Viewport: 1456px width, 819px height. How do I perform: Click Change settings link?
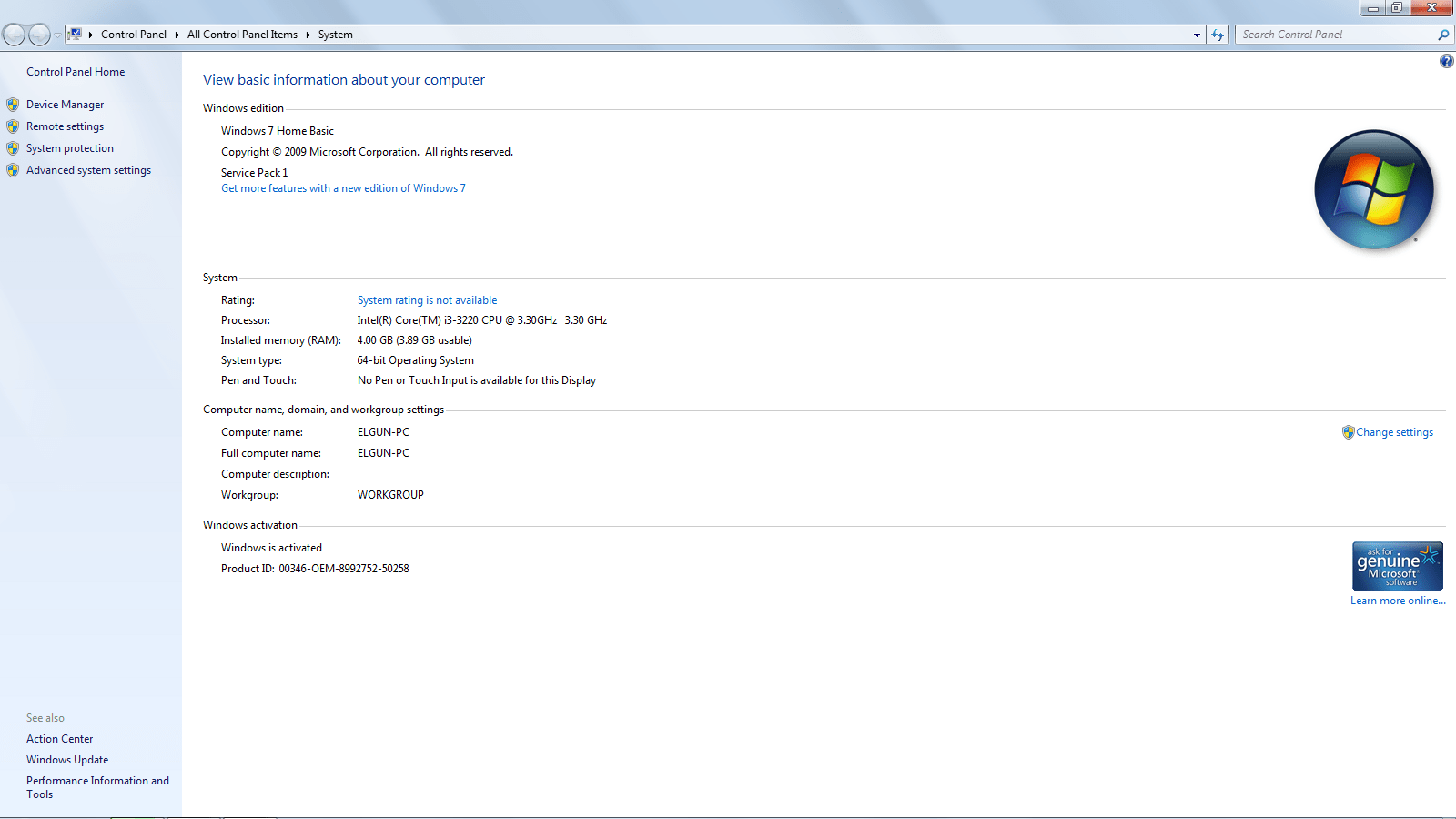(x=1394, y=432)
